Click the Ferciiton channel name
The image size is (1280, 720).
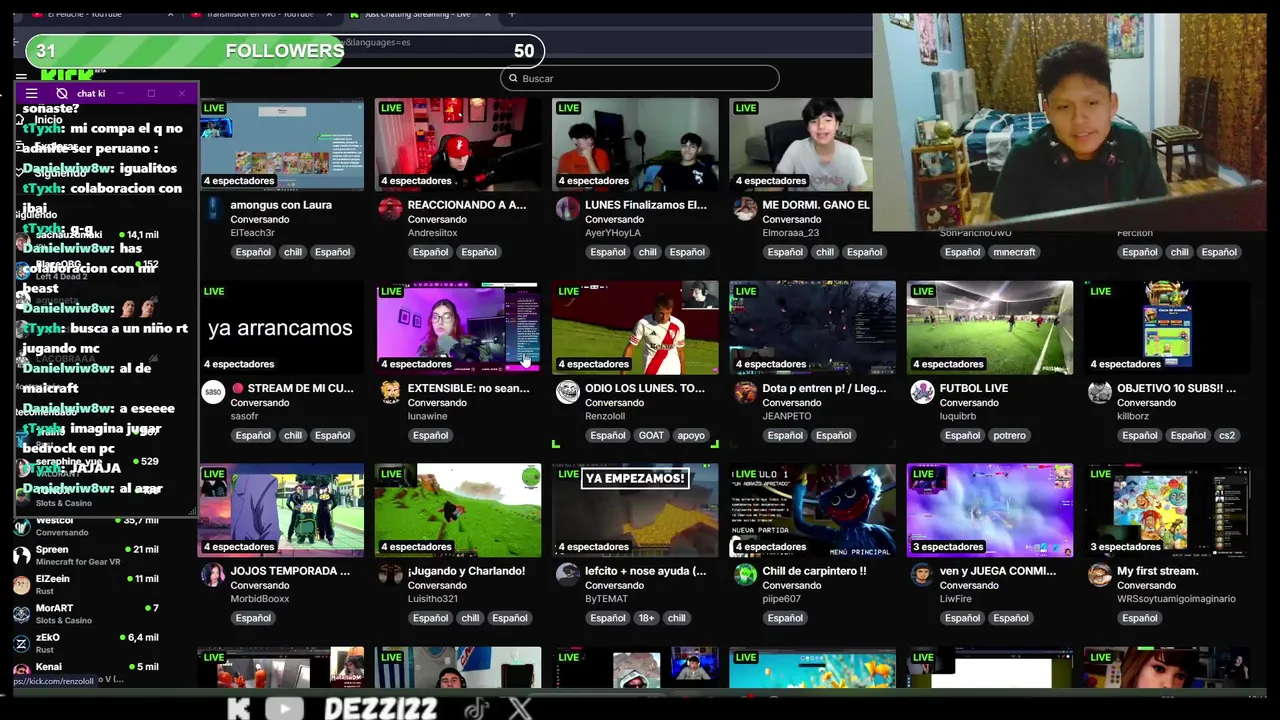pyautogui.click(x=1135, y=233)
